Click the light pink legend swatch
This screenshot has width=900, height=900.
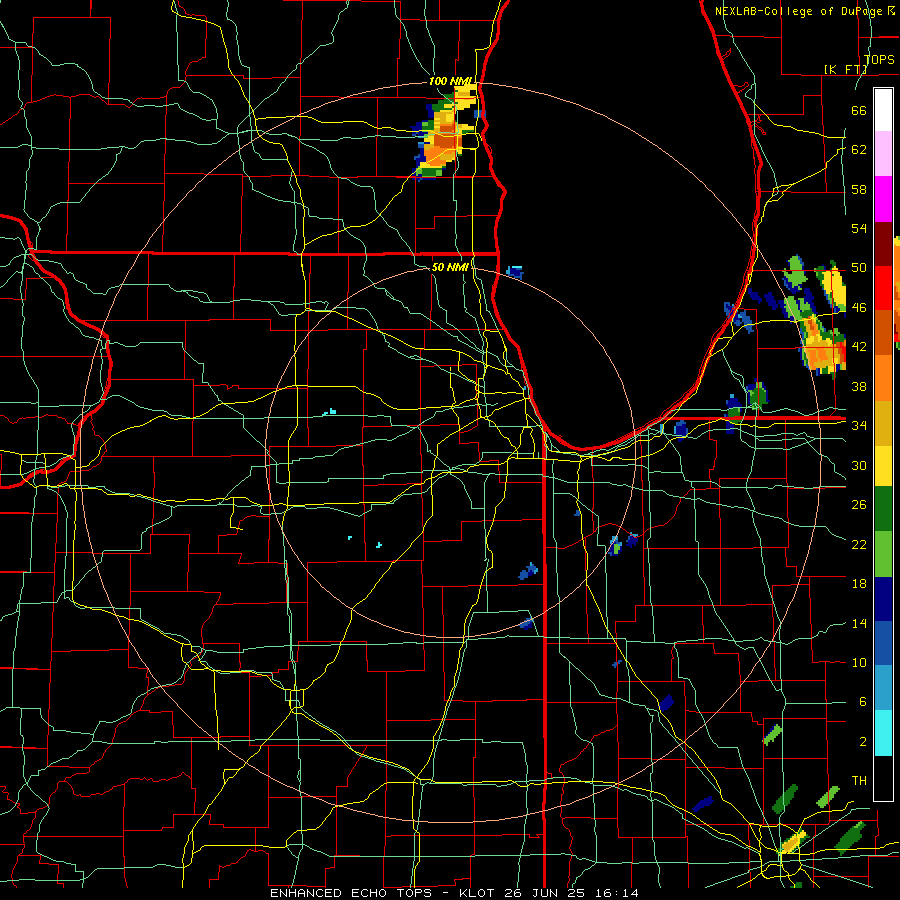883,154
